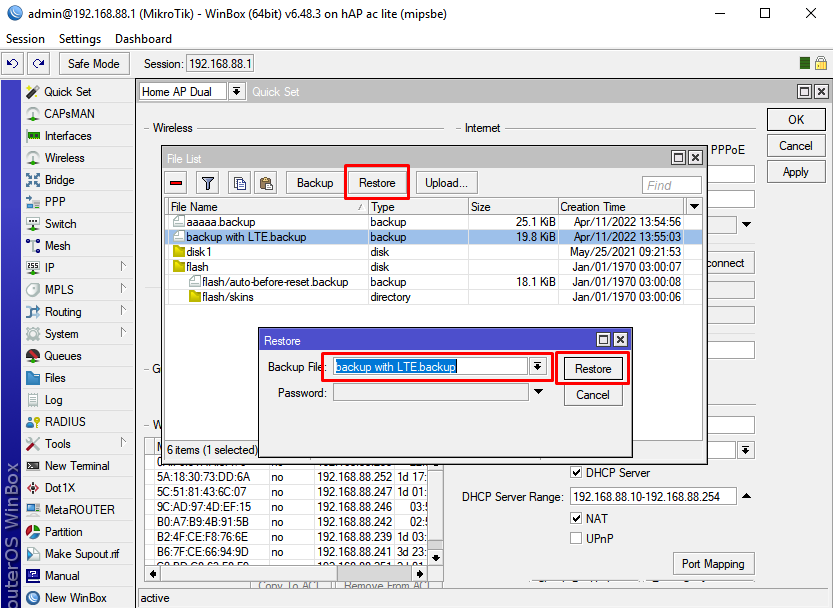The width and height of the screenshot is (833, 608).
Task: Open Interfaces from the sidebar
Action: click(68, 136)
